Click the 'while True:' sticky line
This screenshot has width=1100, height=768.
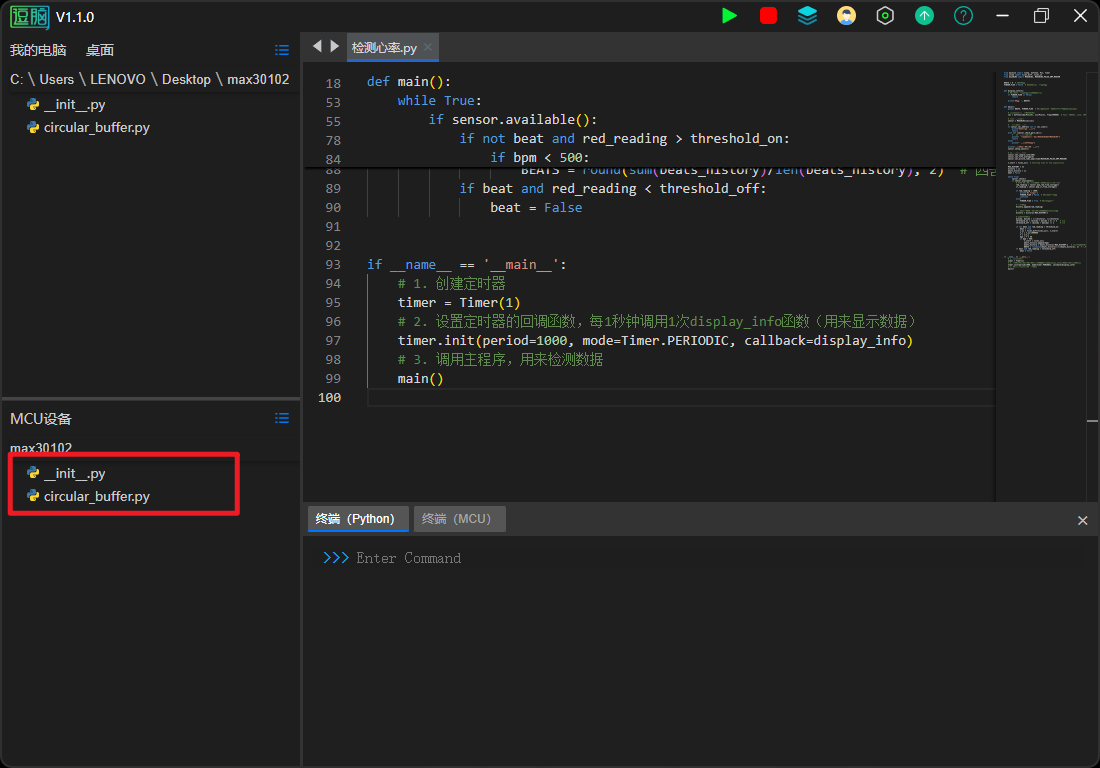click(x=439, y=101)
